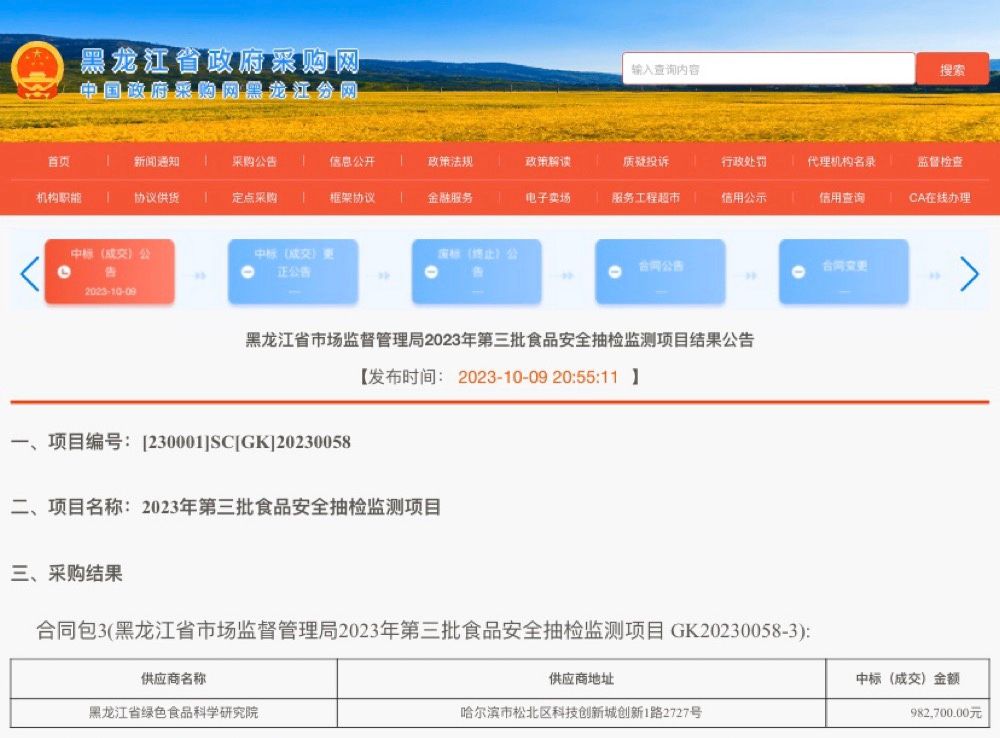Open the CA在线办理 menu item
1000x738 pixels.
pyautogui.click(x=939, y=198)
